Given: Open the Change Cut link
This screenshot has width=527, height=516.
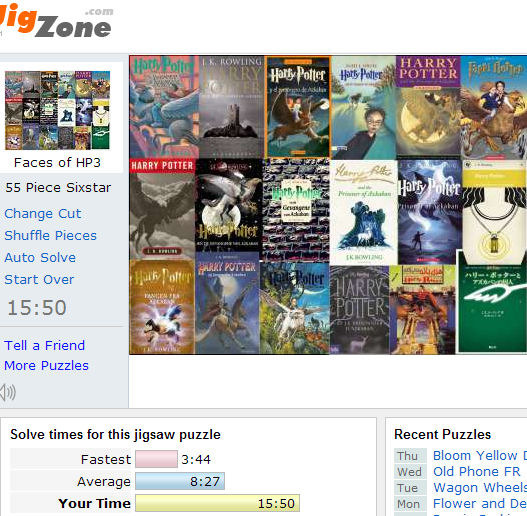Looking at the screenshot, I should 43,214.
